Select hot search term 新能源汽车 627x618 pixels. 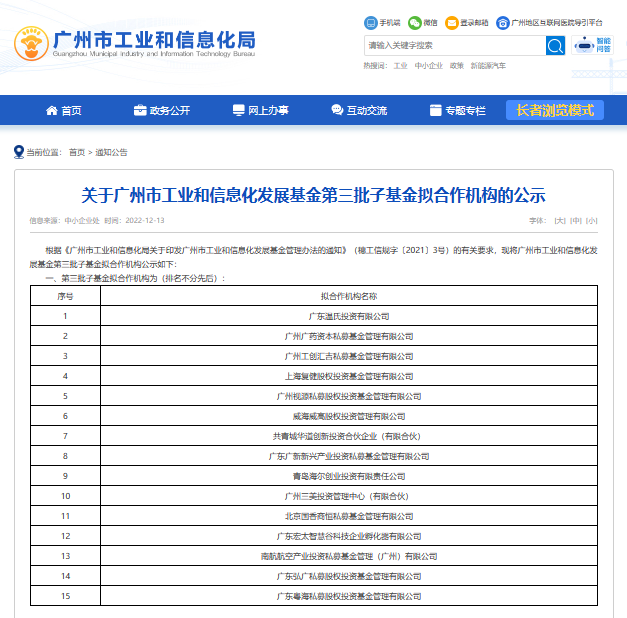tap(488, 66)
